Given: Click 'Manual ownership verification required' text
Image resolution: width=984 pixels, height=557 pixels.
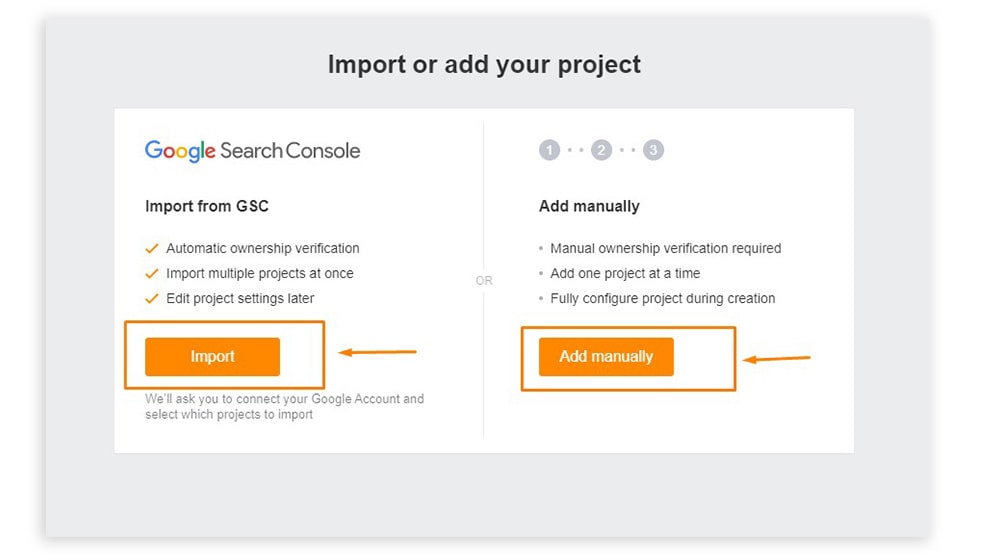Looking at the screenshot, I should pos(666,248).
